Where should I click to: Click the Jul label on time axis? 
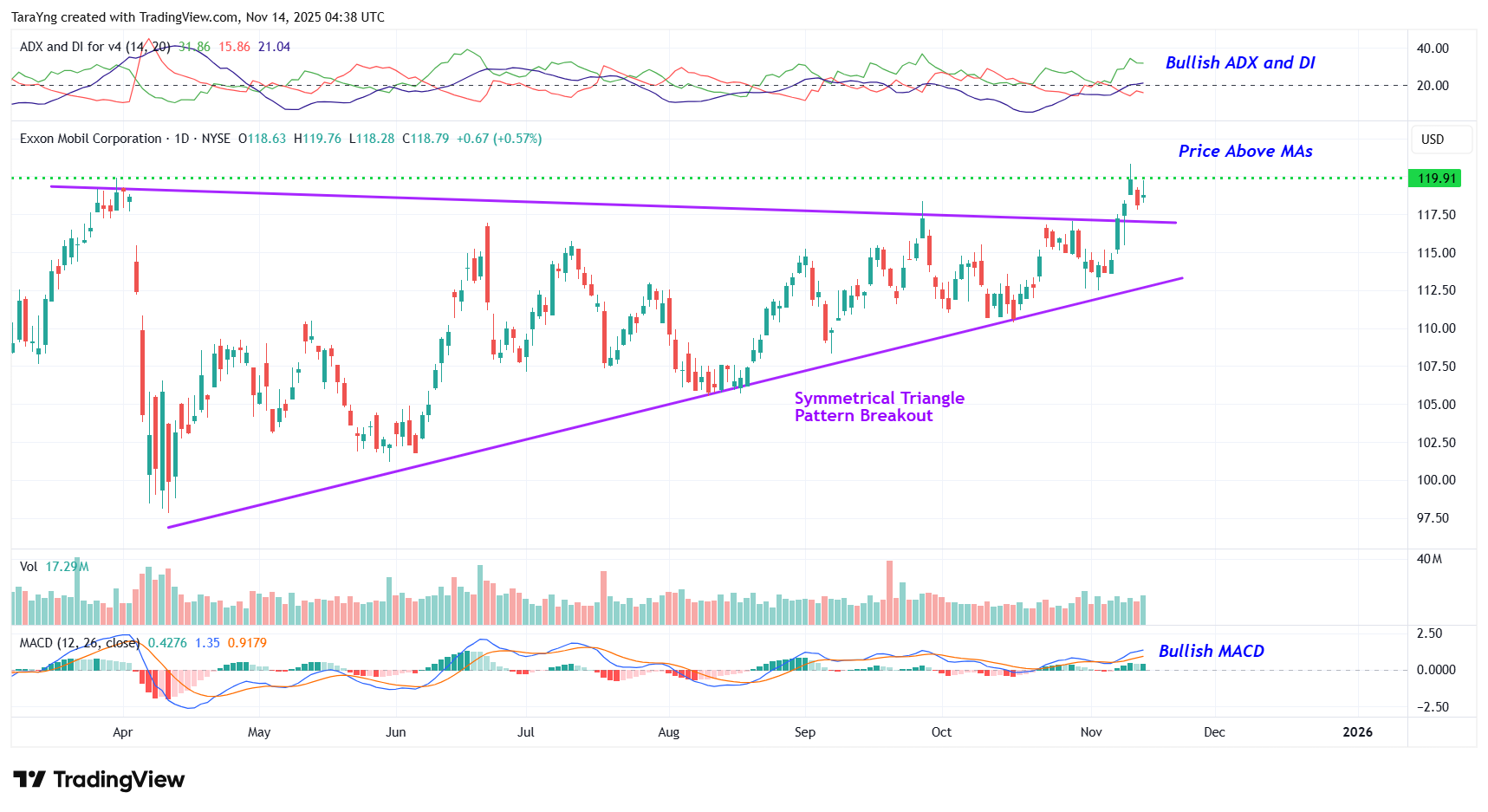coord(525,732)
